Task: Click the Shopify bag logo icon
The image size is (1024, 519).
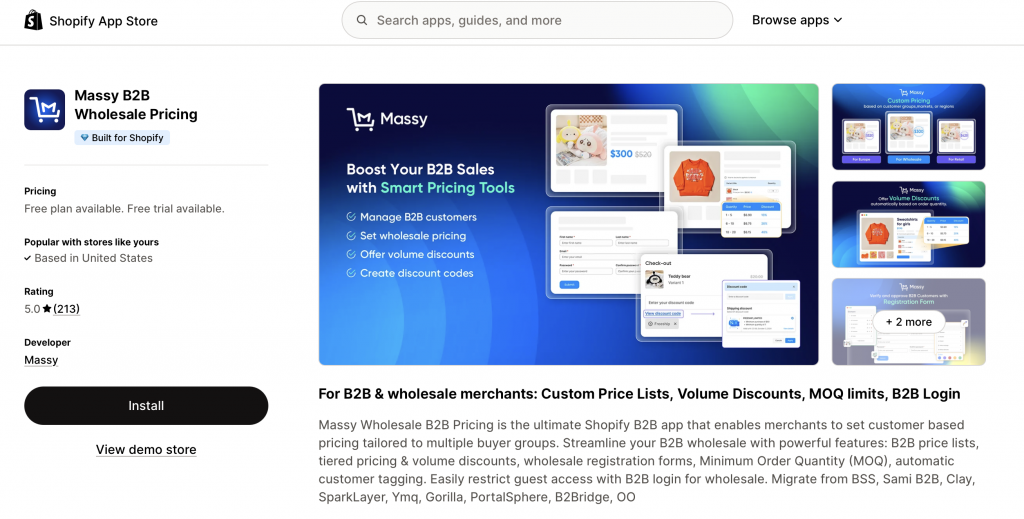Action: pos(33,20)
